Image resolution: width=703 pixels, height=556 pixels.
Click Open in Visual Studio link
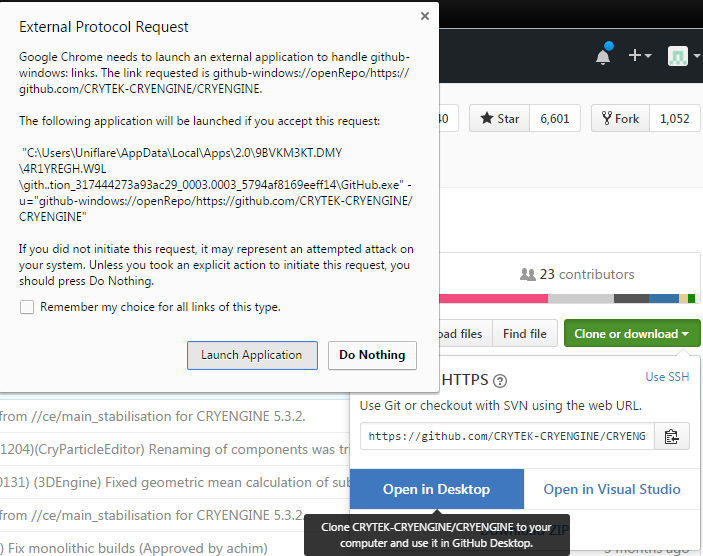click(x=612, y=489)
